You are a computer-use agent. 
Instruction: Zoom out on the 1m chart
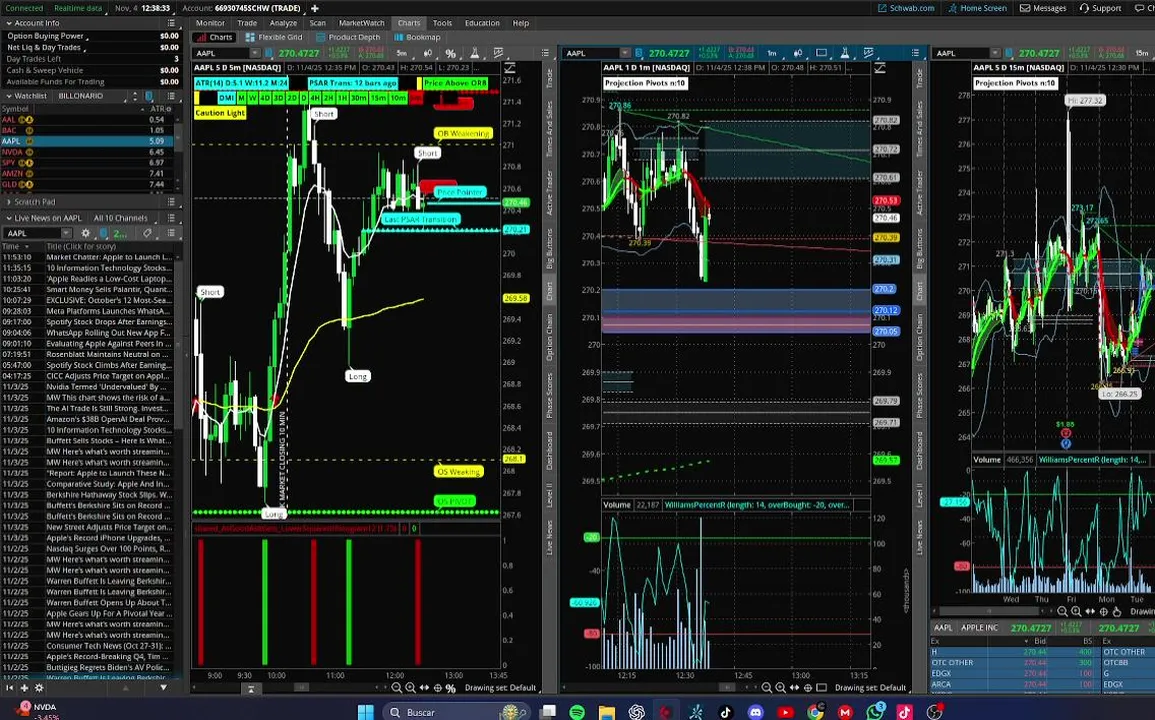(x=767, y=688)
